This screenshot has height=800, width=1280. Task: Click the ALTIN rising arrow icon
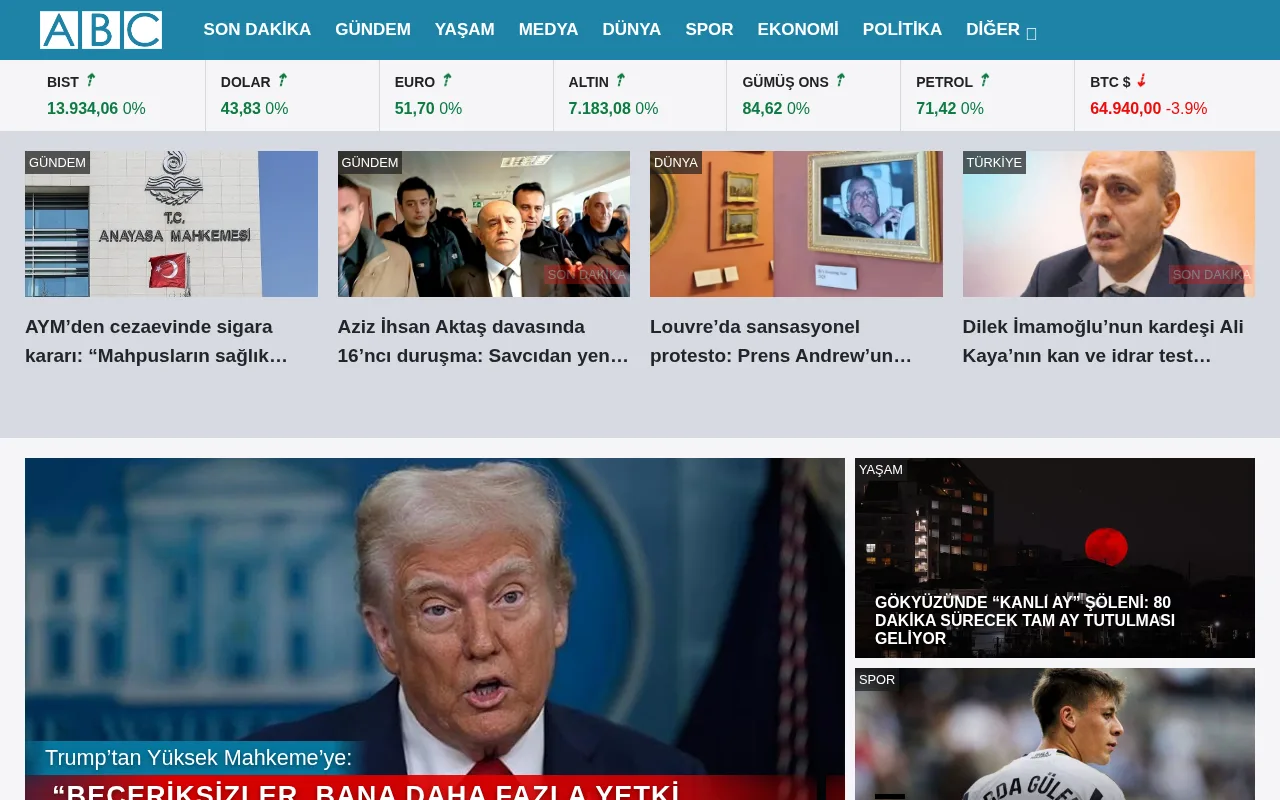coord(620,79)
